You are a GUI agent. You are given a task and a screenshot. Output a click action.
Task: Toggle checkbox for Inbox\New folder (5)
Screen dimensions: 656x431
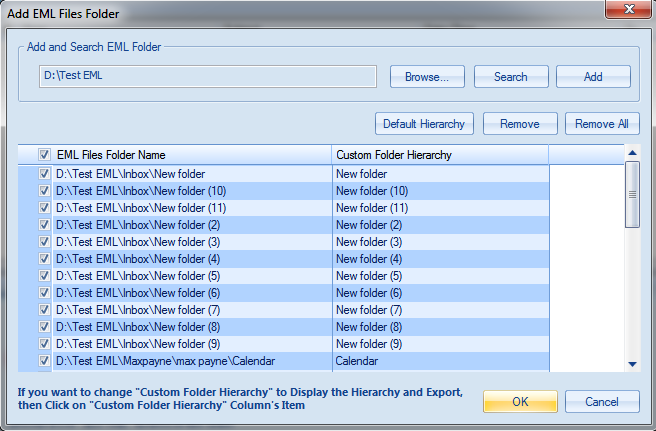pyautogui.click(x=44, y=276)
